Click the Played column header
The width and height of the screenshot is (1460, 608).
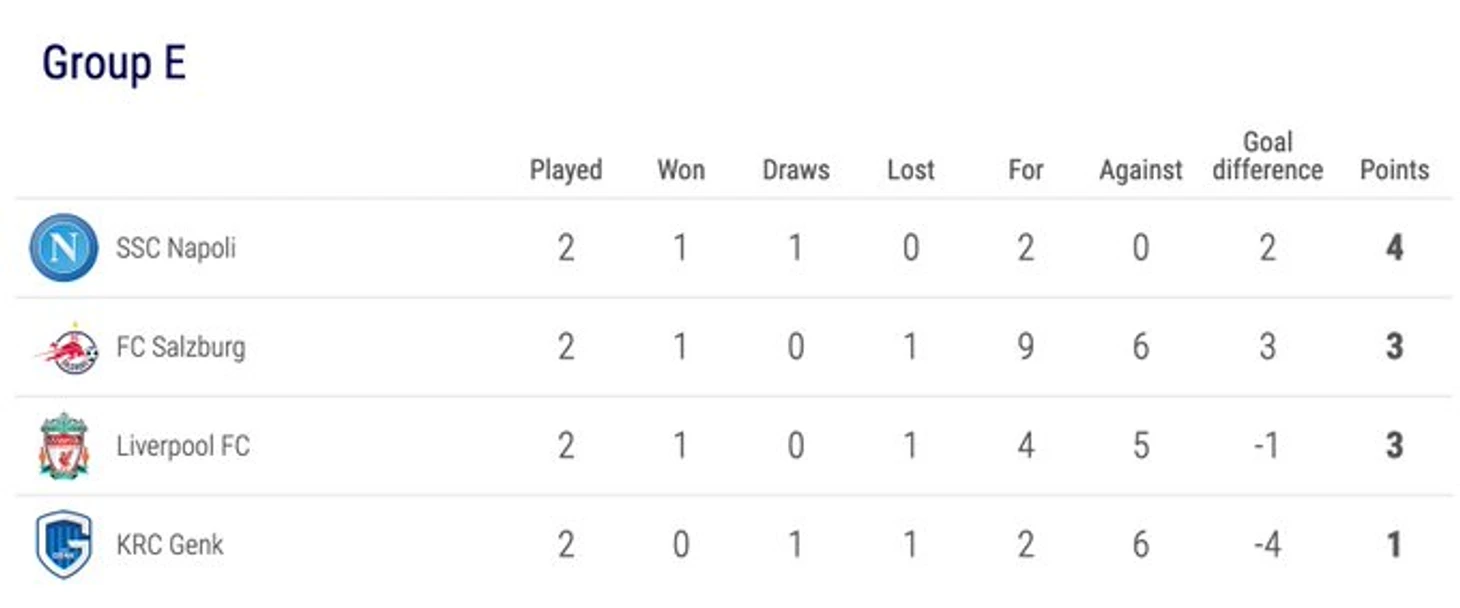tap(566, 170)
